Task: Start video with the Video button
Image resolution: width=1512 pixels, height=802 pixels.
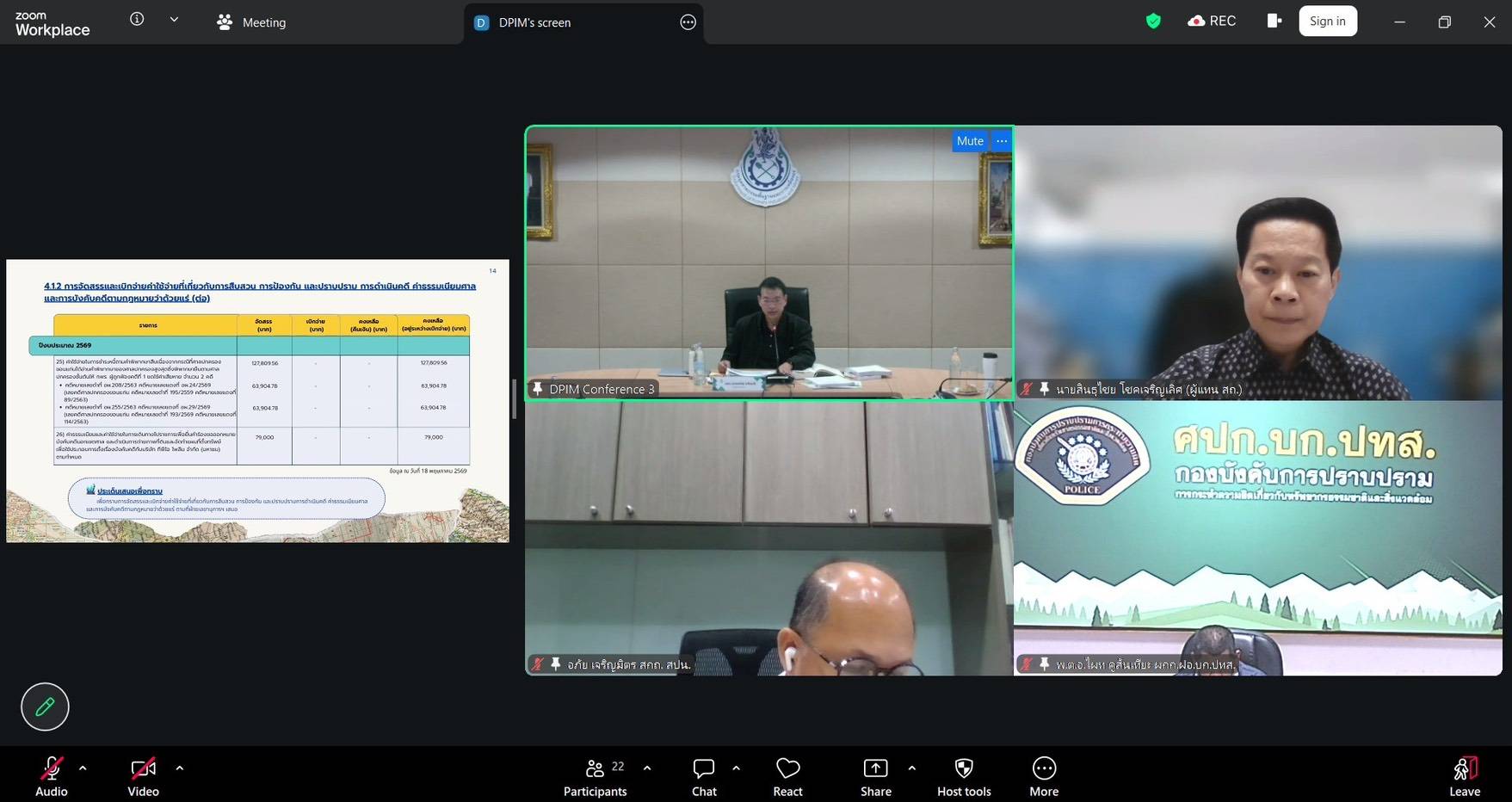Action: pyautogui.click(x=143, y=776)
